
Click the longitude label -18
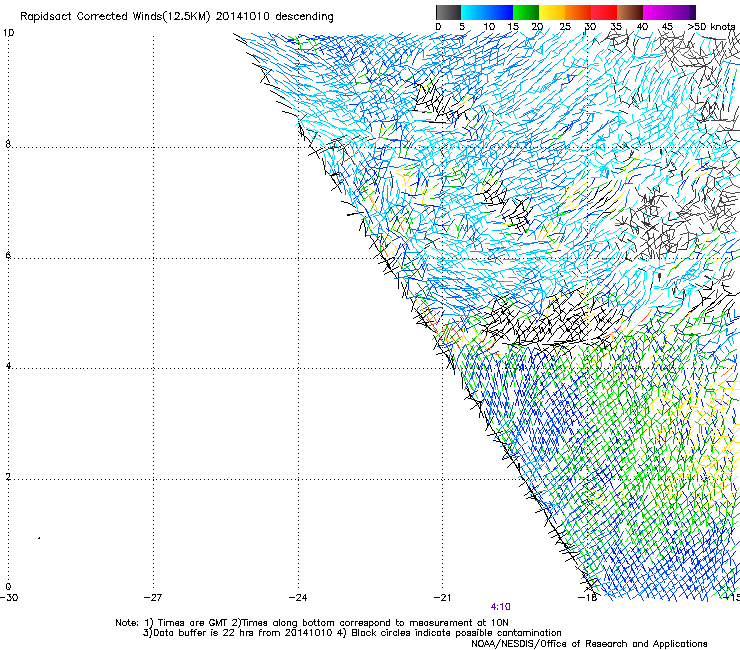[587, 598]
